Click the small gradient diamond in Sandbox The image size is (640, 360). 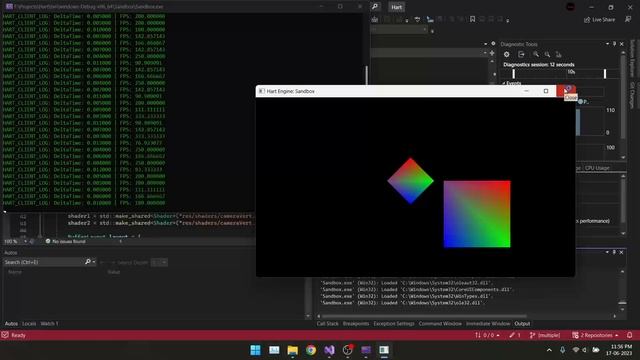pyautogui.click(x=410, y=181)
